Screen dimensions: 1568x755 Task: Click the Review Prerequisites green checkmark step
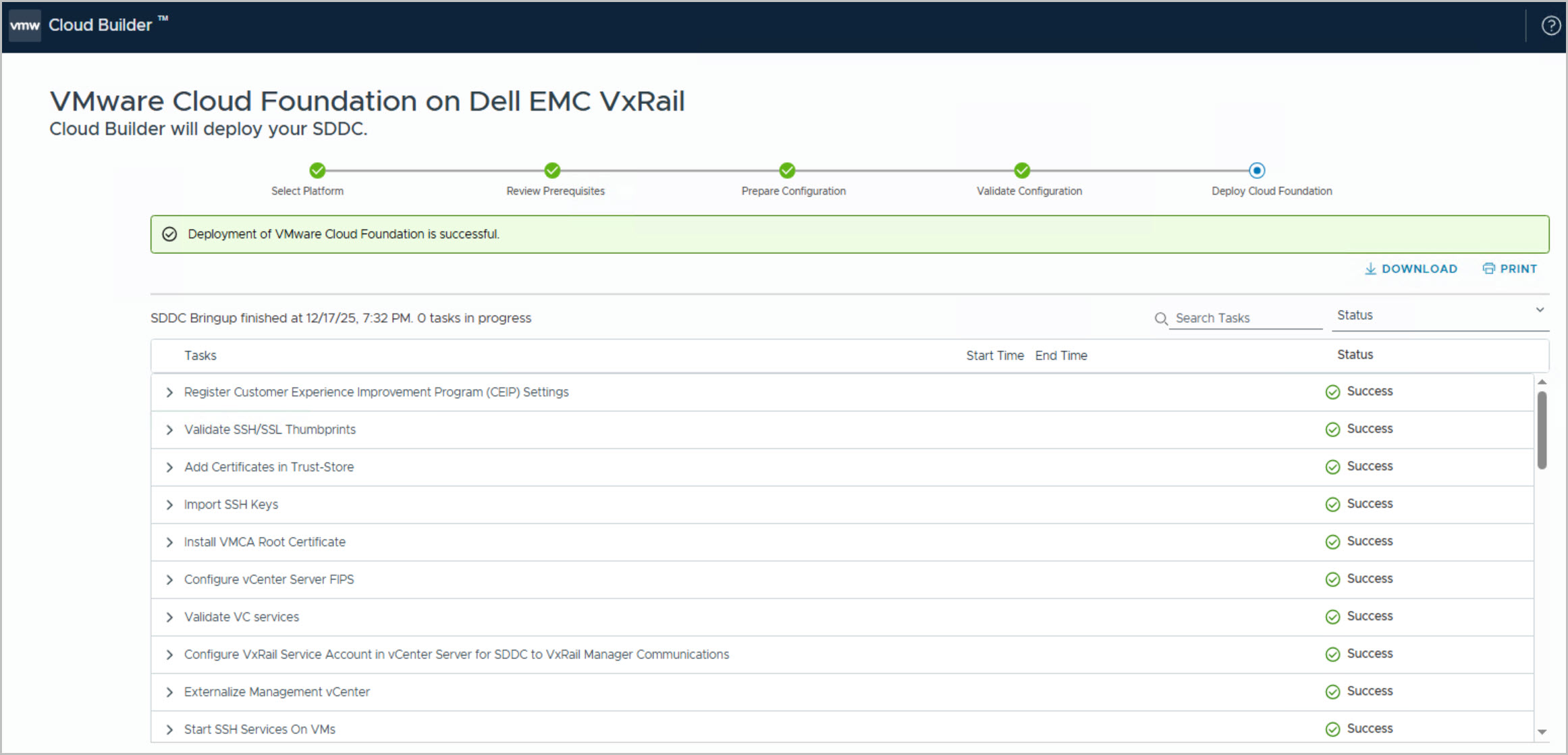pos(552,170)
